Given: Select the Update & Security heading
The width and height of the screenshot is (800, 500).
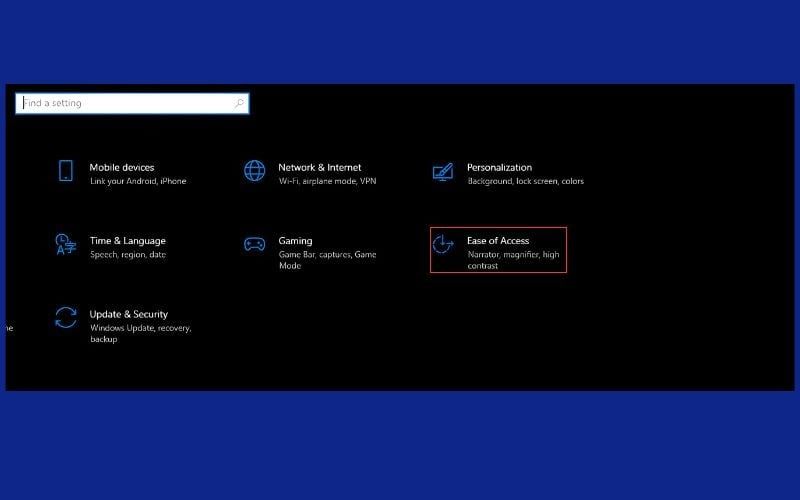Looking at the screenshot, I should pyautogui.click(x=129, y=314).
